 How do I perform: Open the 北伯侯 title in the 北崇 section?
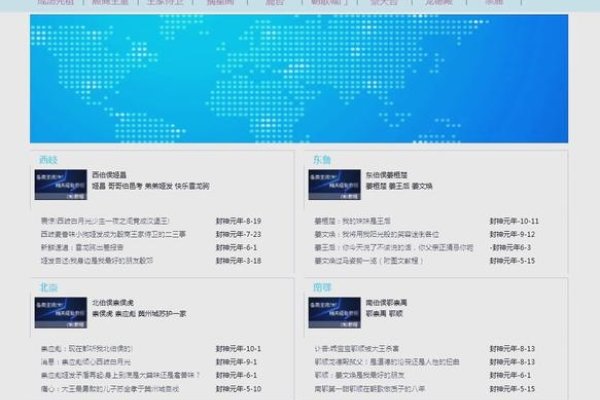click(113, 302)
